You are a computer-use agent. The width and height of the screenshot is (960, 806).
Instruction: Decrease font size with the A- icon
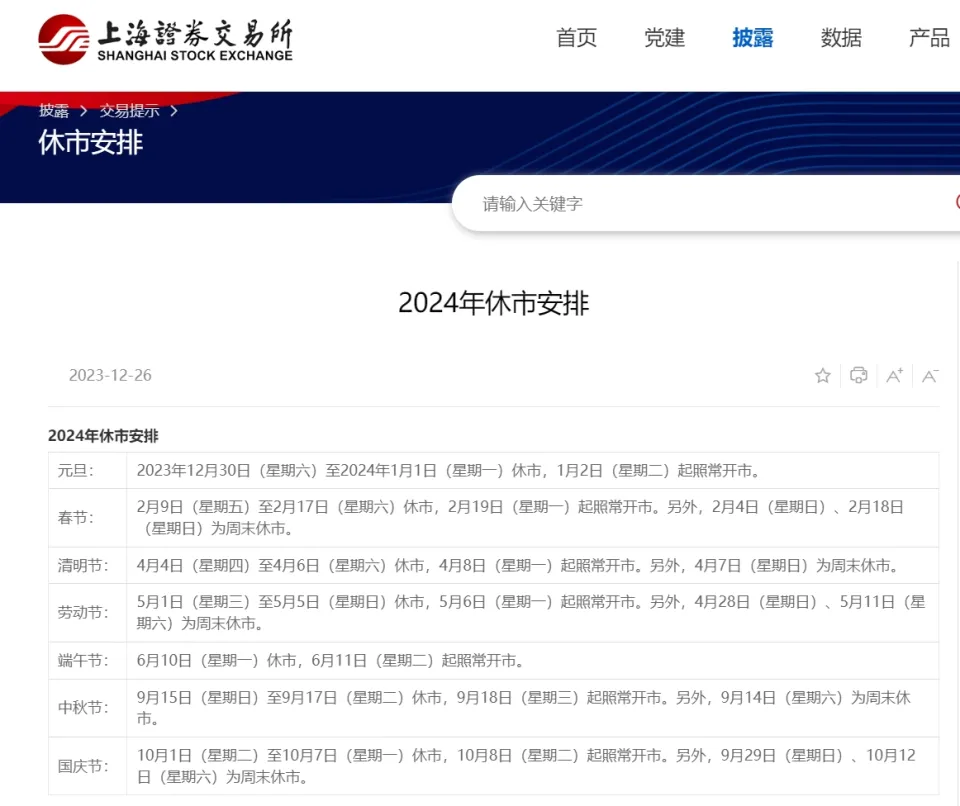(x=930, y=376)
